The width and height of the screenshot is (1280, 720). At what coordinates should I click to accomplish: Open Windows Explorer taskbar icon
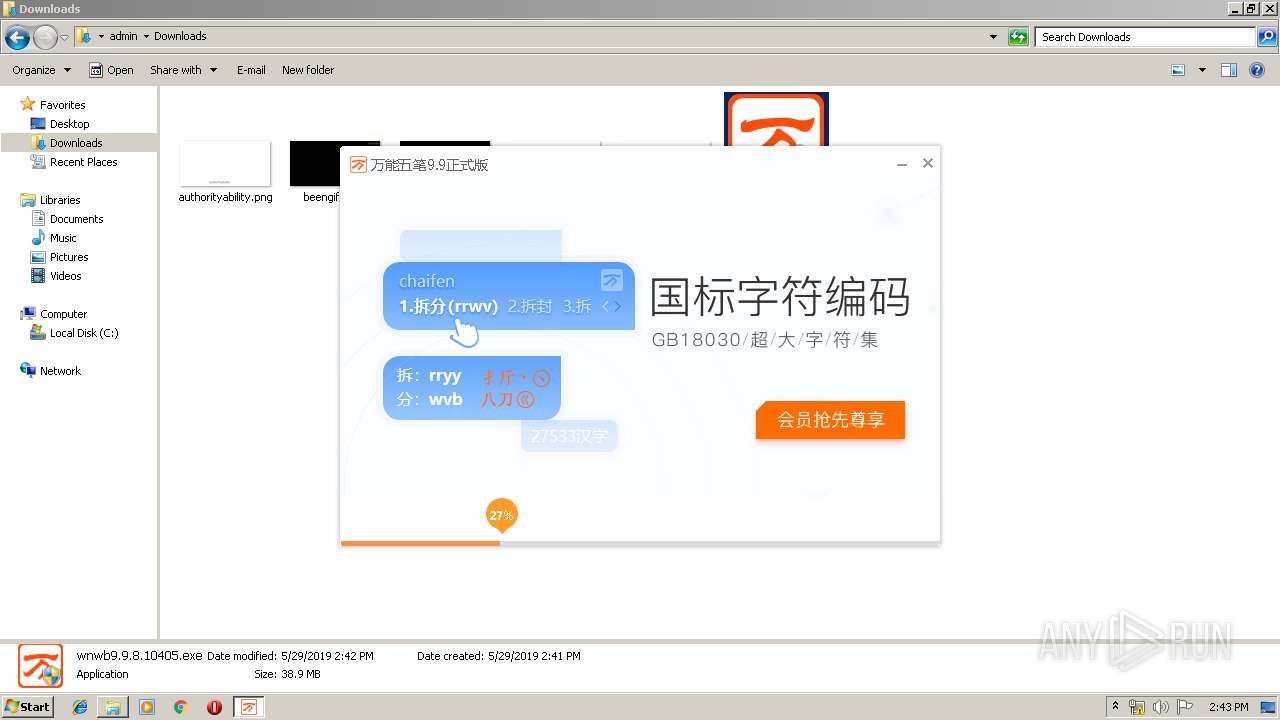[113, 707]
